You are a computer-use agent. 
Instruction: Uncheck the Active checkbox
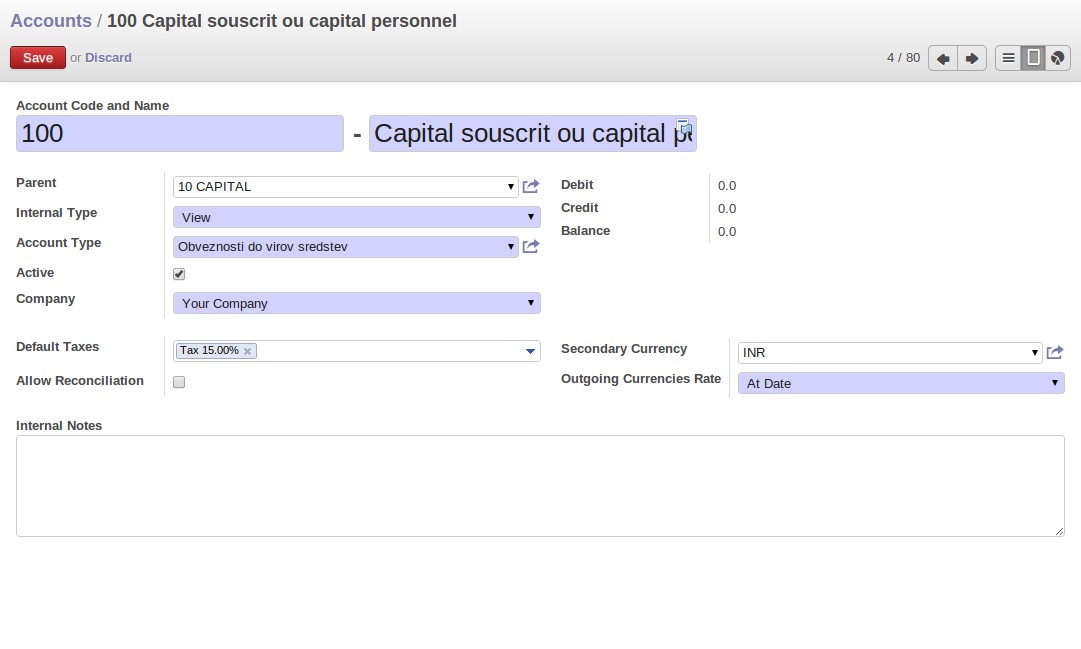tap(179, 274)
